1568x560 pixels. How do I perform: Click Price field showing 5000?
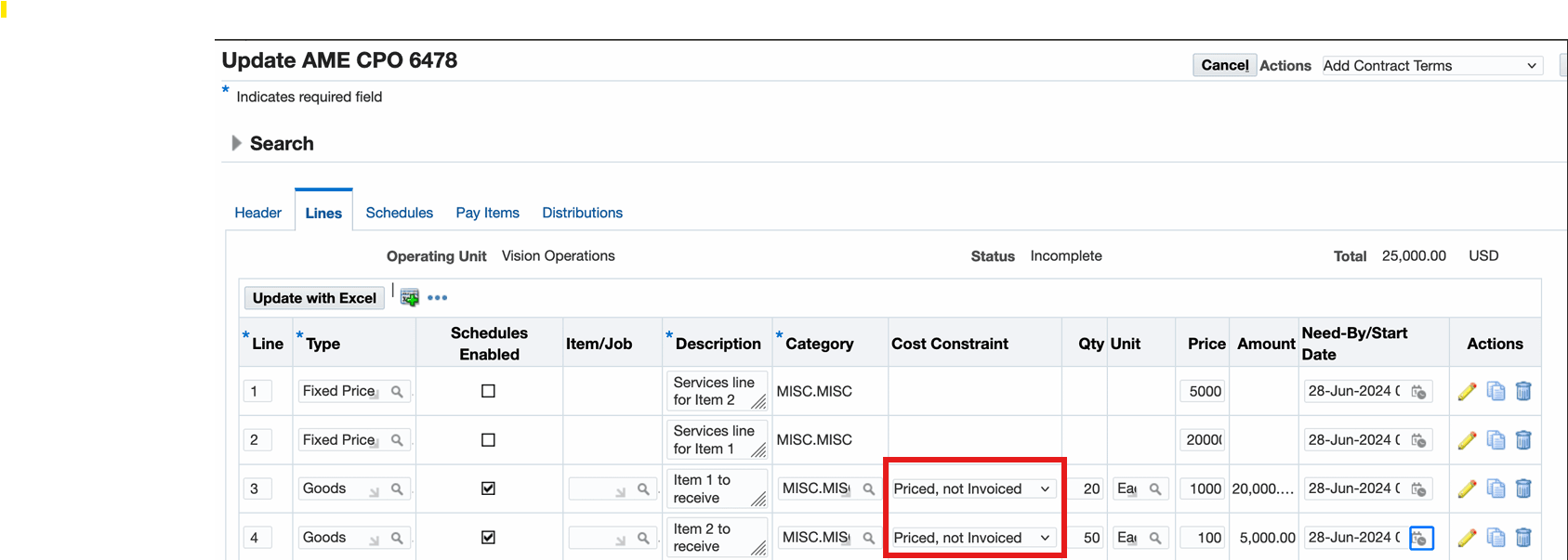[1202, 391]
